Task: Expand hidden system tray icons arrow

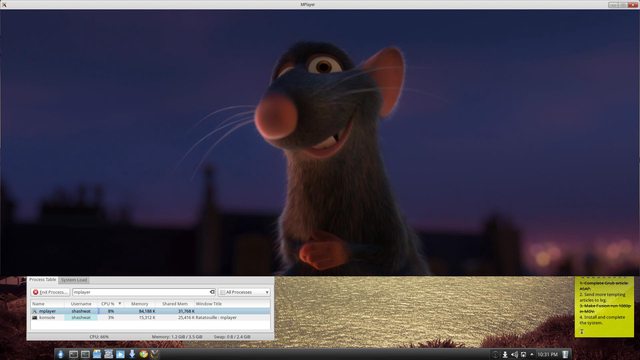Action: 531,355
